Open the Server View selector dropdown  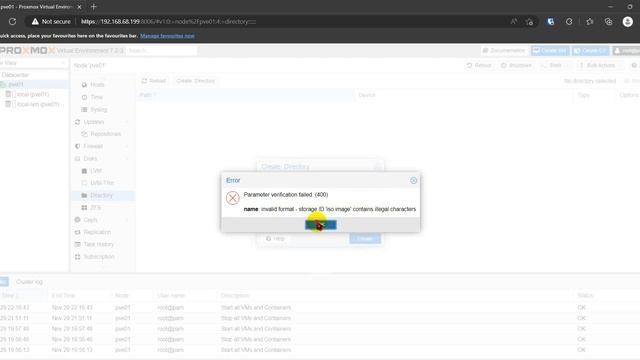click(x=33, y=63)
